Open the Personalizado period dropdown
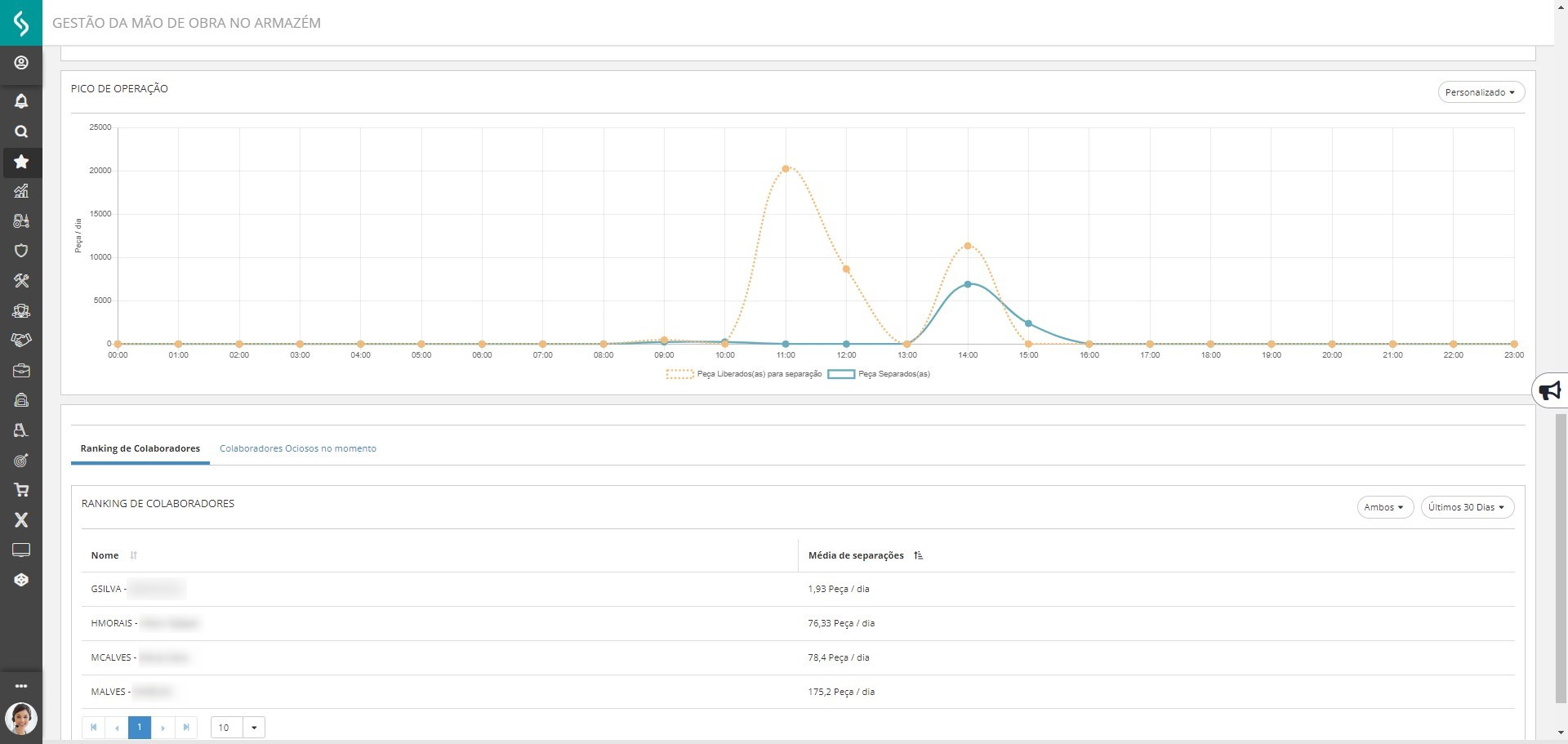1568x744 pixels. [1481, 92]
